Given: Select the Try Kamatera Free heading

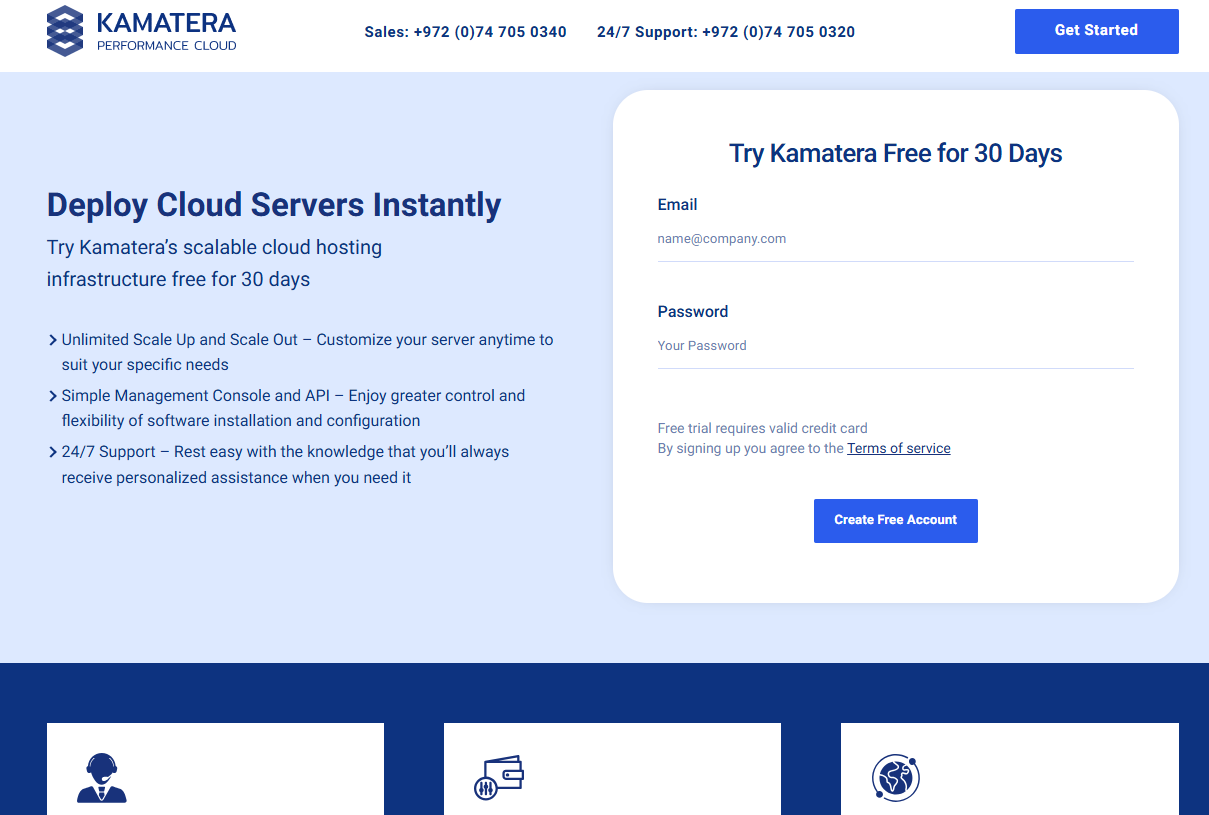Looking at the screenshot, I should click(895, 153).
